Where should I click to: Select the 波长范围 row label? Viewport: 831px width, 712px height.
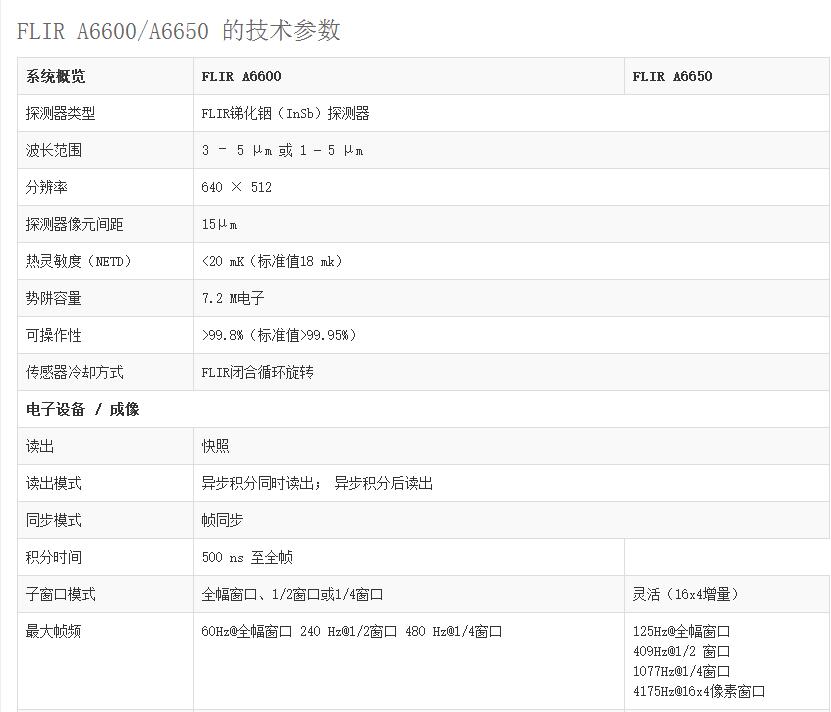coord(54,151)
